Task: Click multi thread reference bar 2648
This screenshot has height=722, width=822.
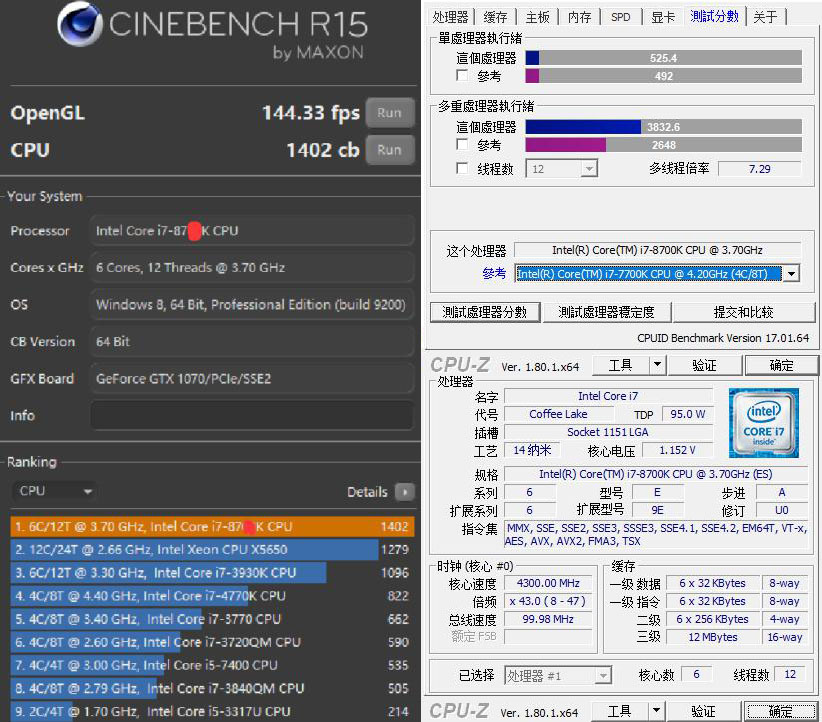Action: click(x=664, y=145)
